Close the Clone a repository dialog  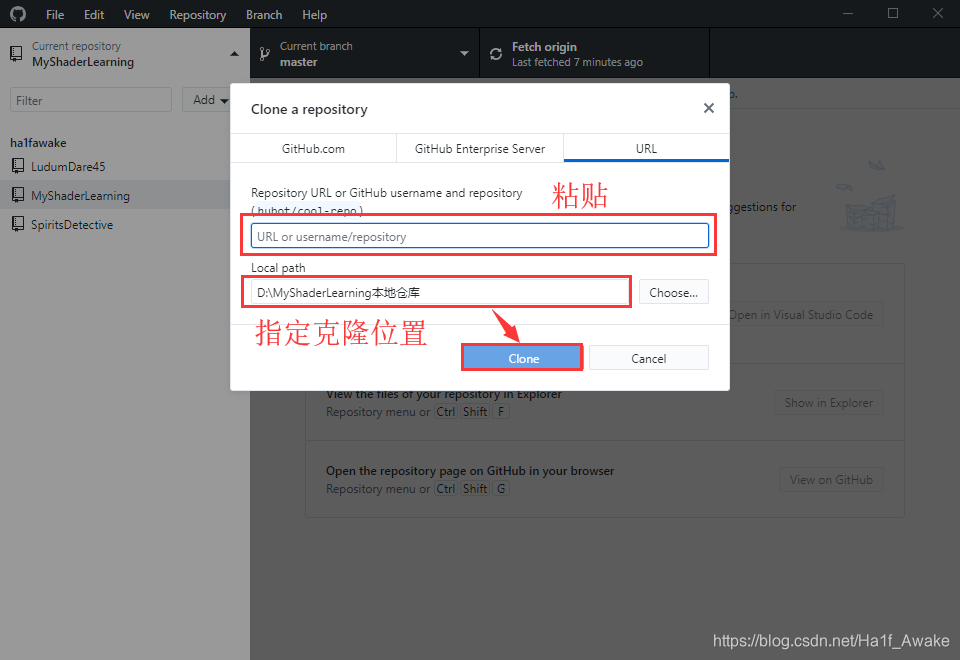point(708,108)
